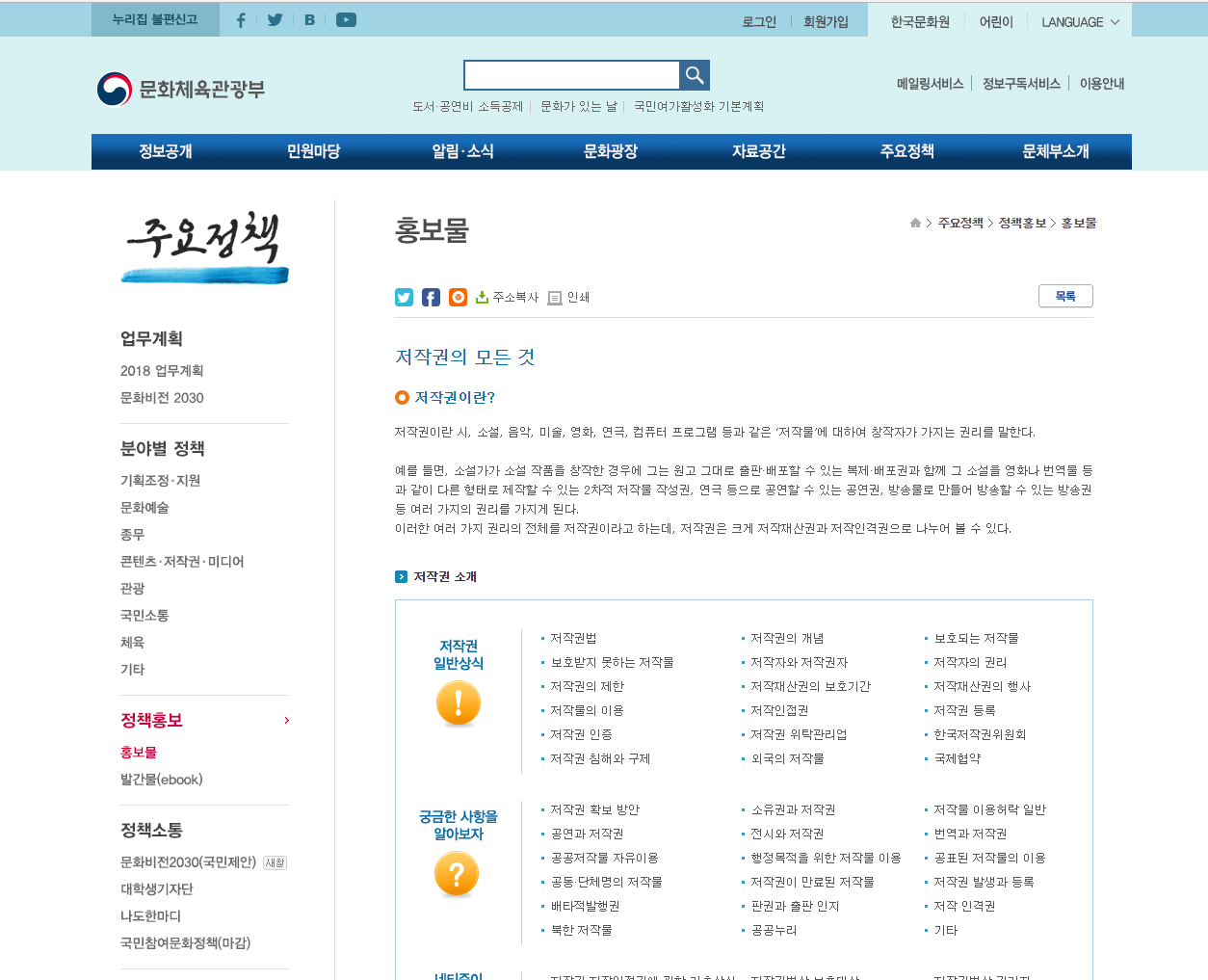Open the 자료공간 main menu

(759, 151)
